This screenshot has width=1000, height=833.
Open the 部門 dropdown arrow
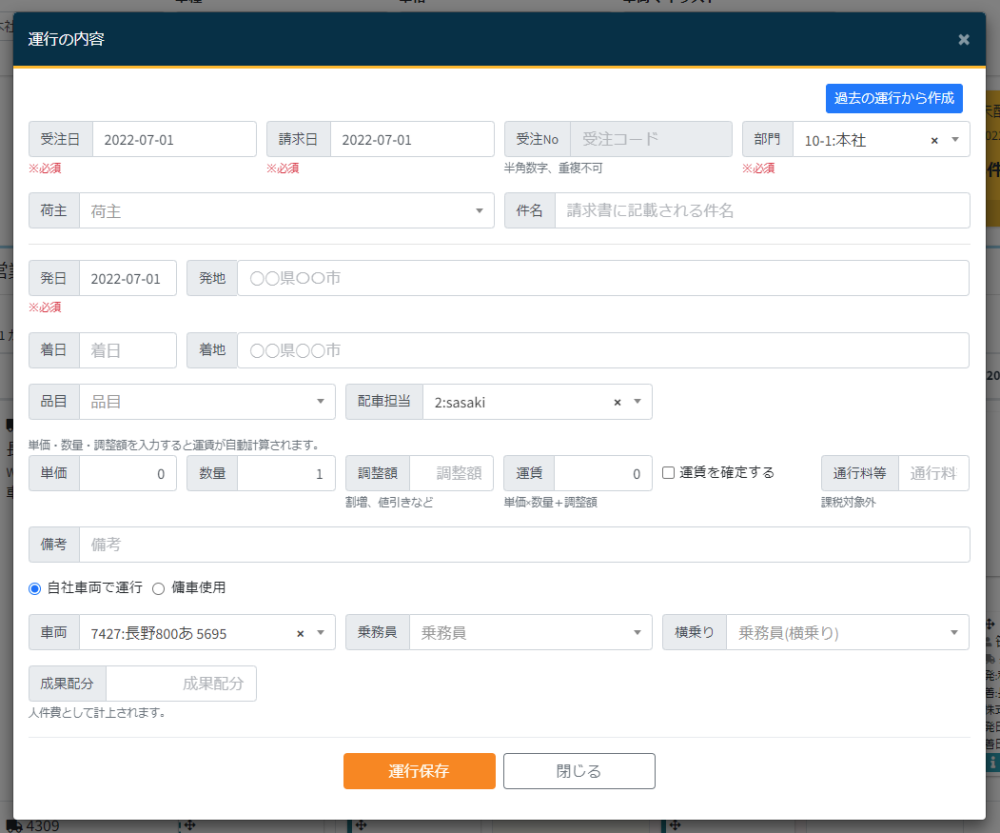pyautogui.click(x=954, y=140)
